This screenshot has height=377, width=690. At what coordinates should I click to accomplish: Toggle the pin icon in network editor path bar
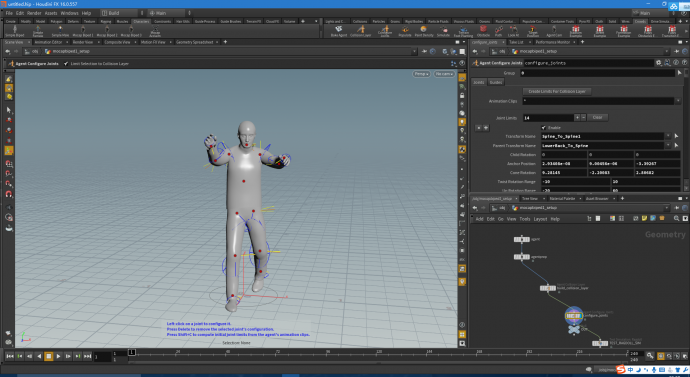676,208
